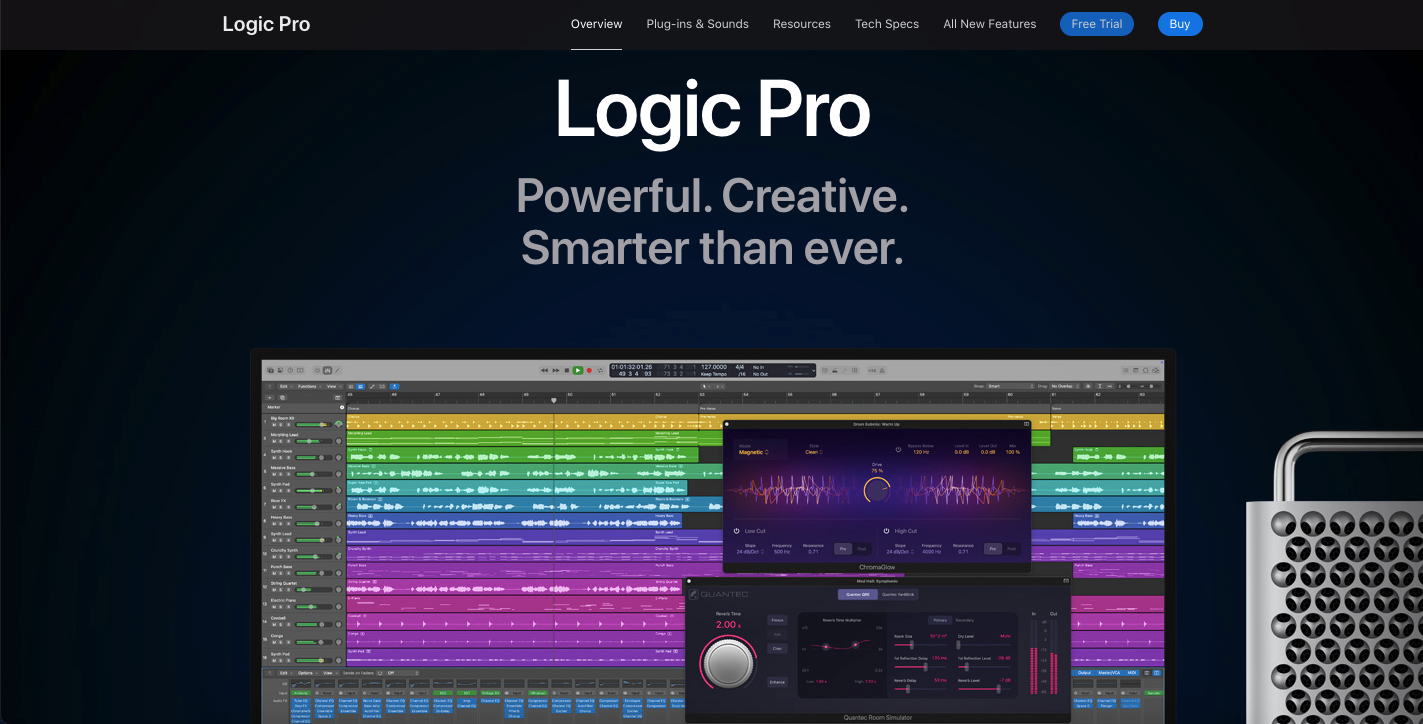Open the Plug-ins & Sounds tab
Viewport: 1423px width, 724px height.
click(x=697, y=24)
